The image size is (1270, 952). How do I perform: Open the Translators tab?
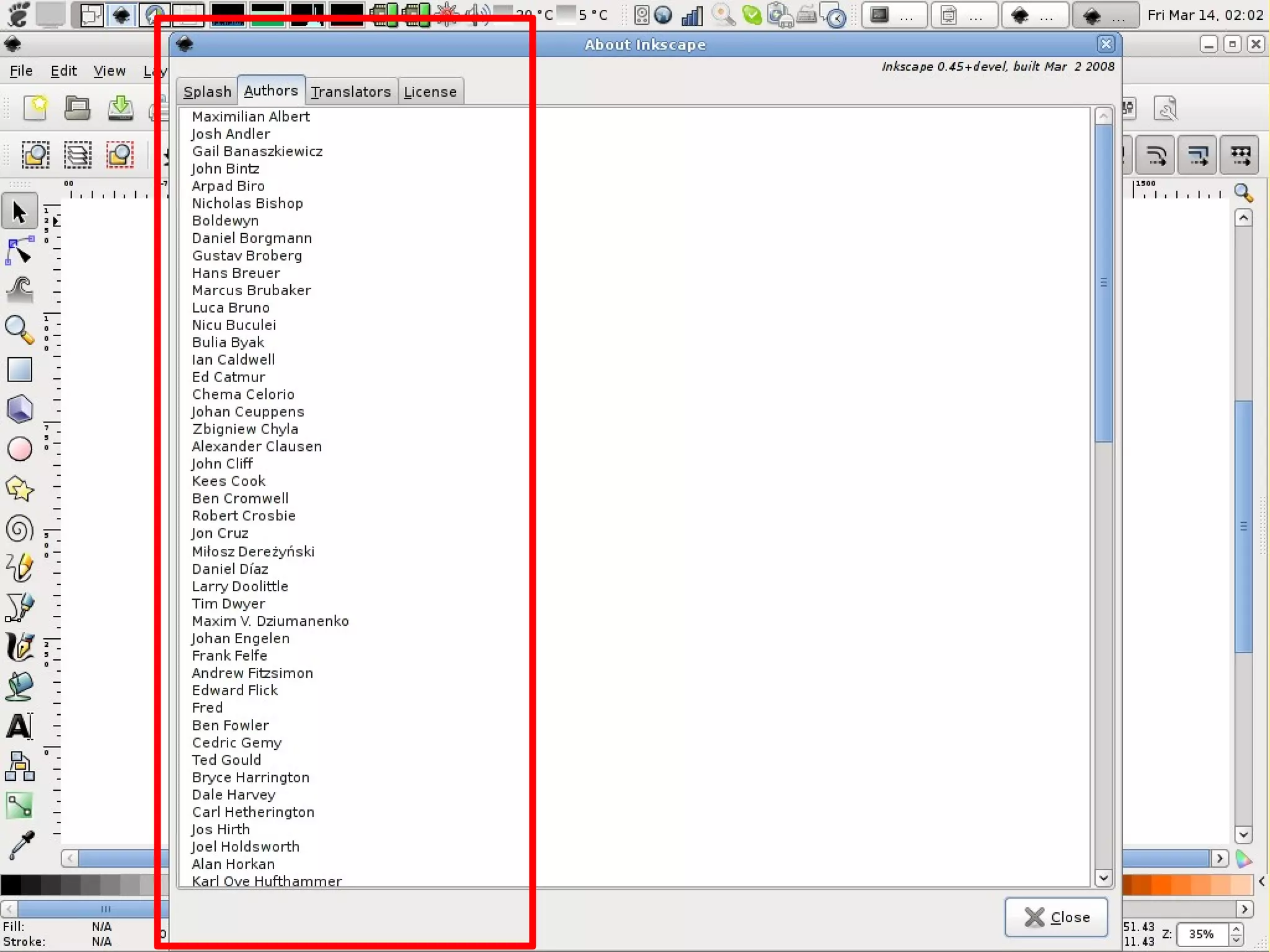(350, 92)
